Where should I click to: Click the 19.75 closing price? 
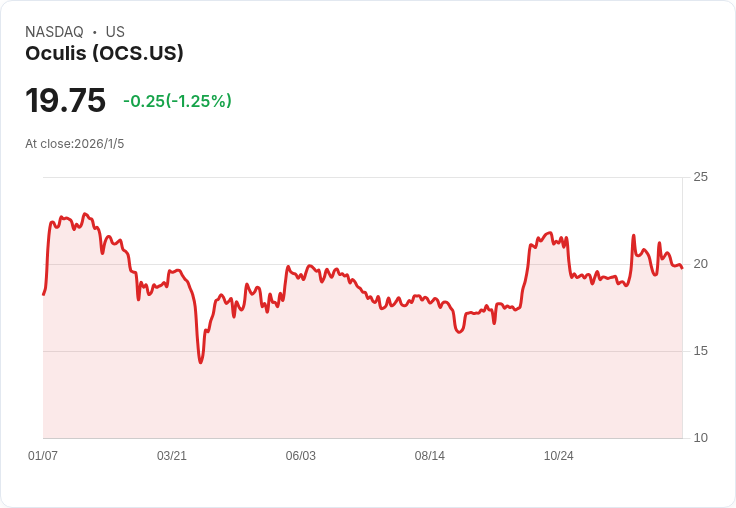pos(65,101)
